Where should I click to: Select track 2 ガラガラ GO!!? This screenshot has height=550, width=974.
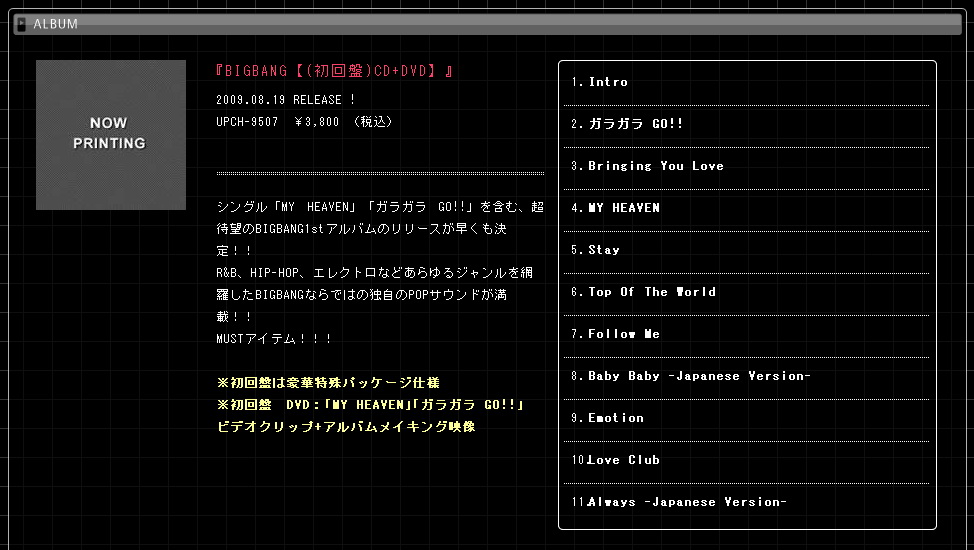(x=627, y=124)
